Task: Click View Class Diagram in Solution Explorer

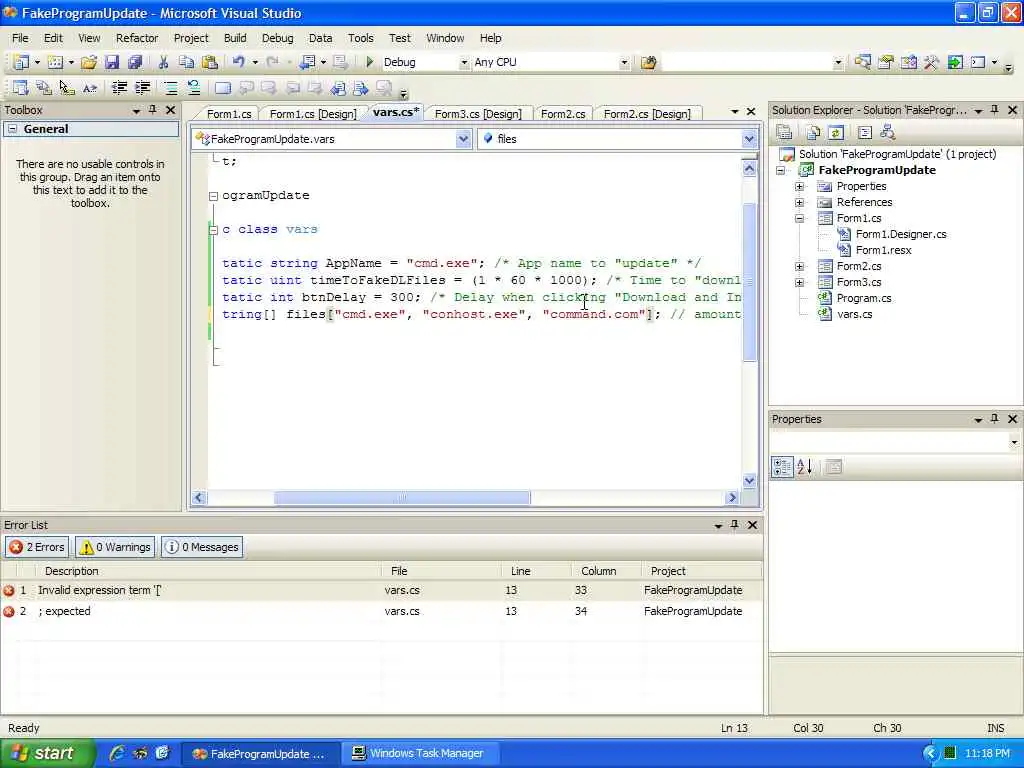Action: tap(888, 133)
